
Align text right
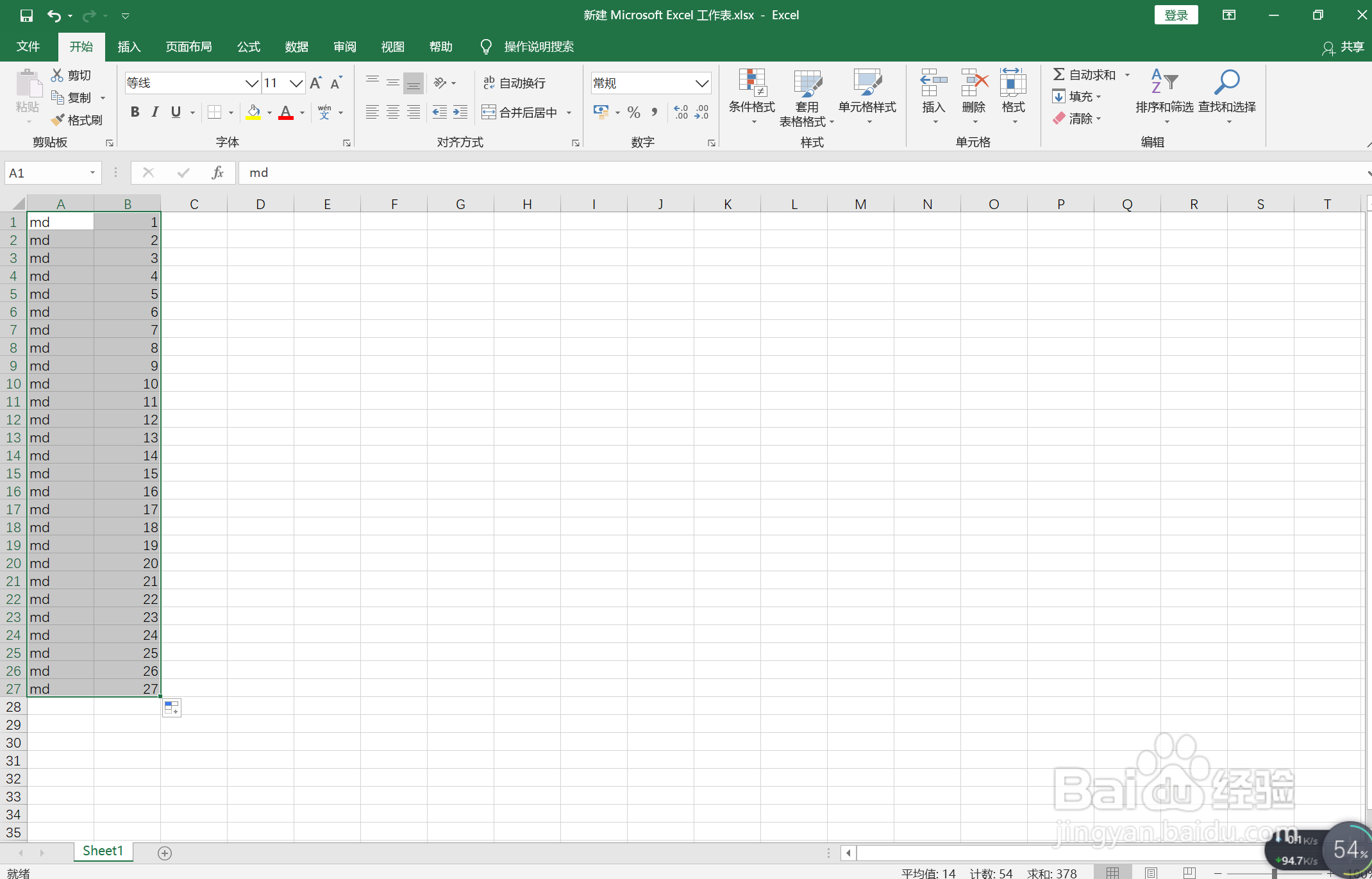414,112
